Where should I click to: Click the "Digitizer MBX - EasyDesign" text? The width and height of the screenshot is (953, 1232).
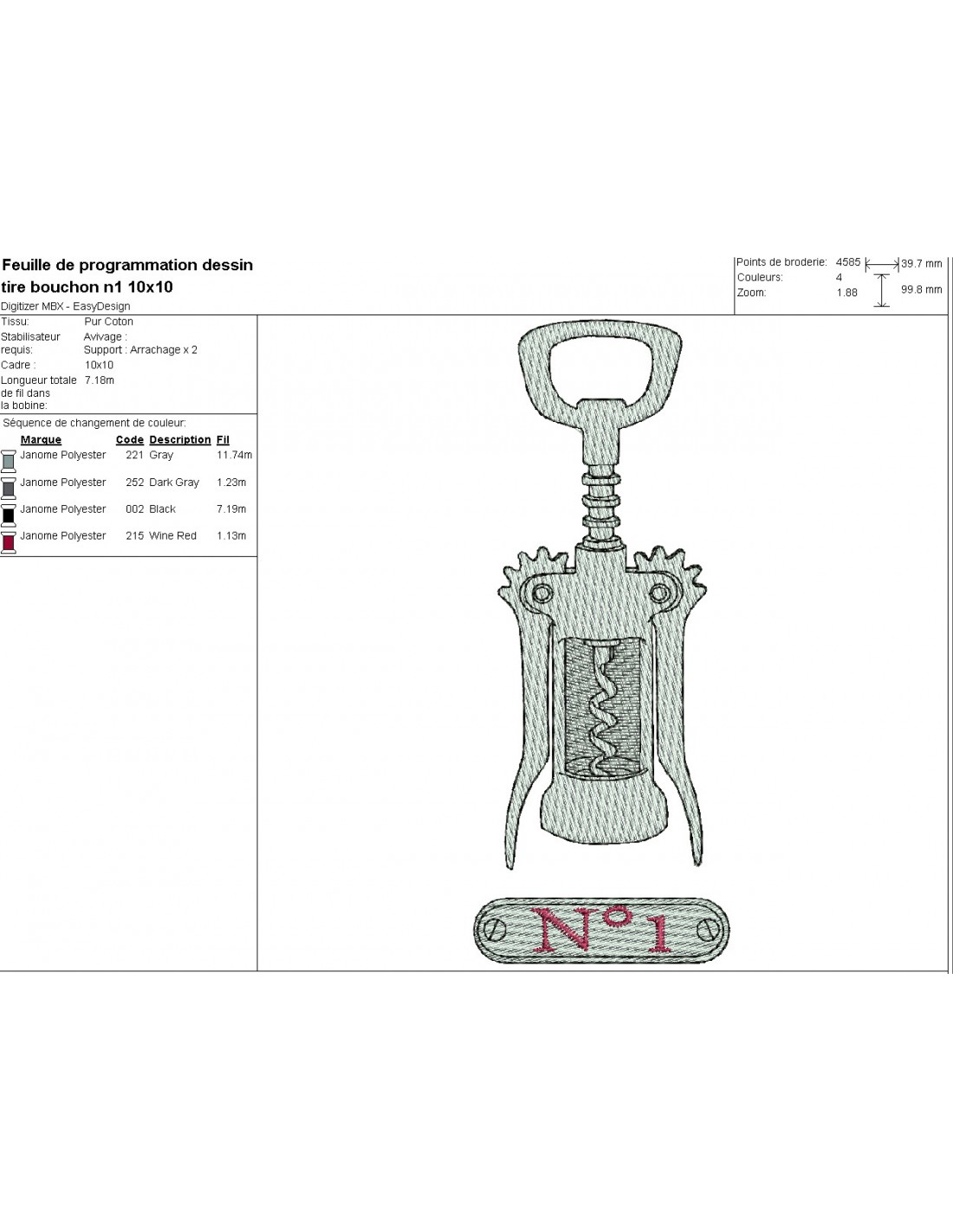(x=66, y=306)
